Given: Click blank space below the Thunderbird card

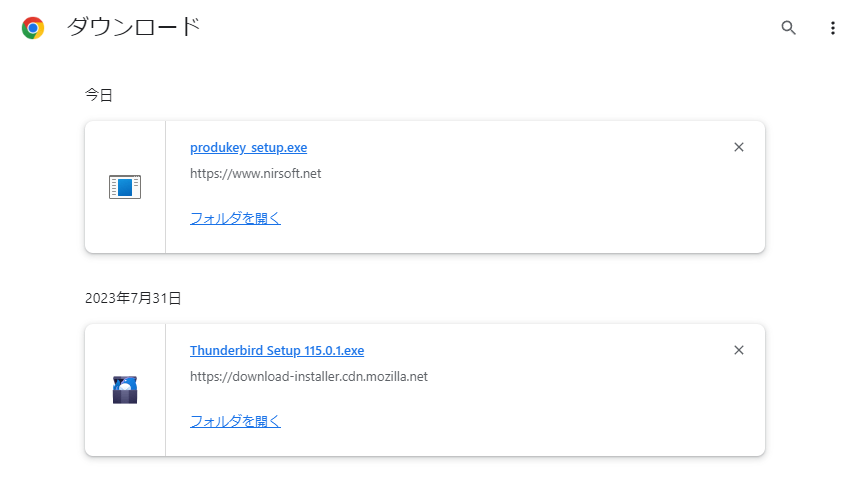Looking at the screenshot, I should coord(425,471).
